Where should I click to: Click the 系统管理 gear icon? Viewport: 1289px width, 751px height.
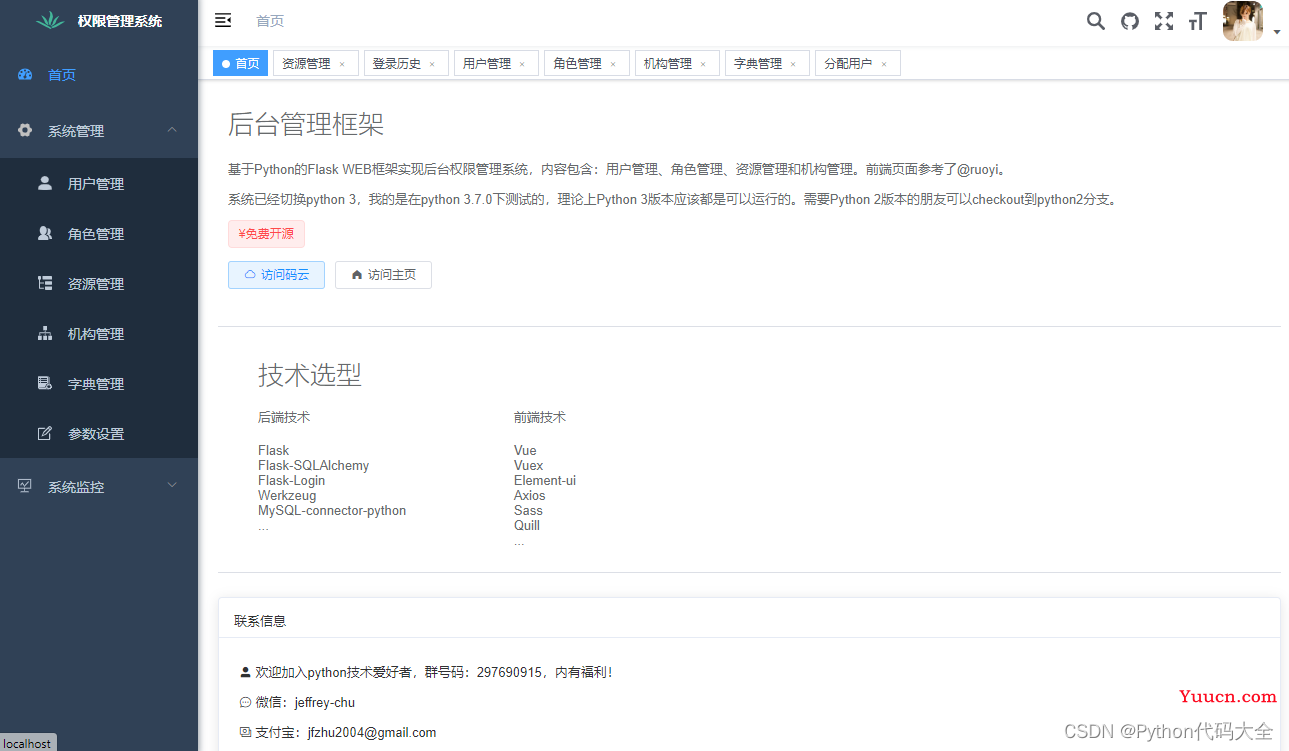pyautogui.click(x=25, y=130)
